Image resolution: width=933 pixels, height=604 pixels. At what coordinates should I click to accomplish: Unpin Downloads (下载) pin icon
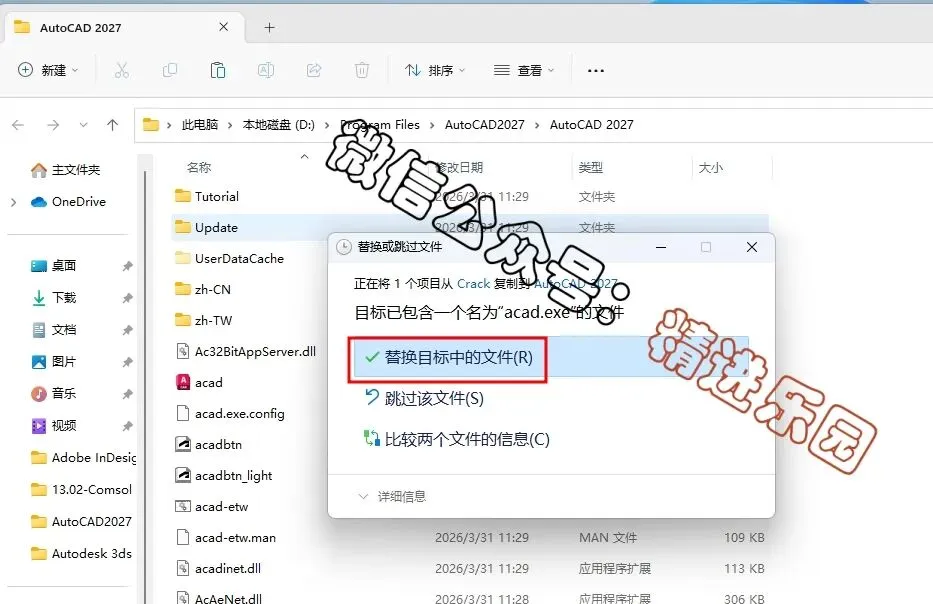(127, 298)
